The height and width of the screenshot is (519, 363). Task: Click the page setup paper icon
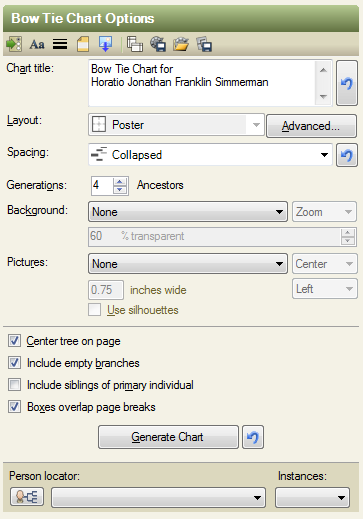(83, 44)
